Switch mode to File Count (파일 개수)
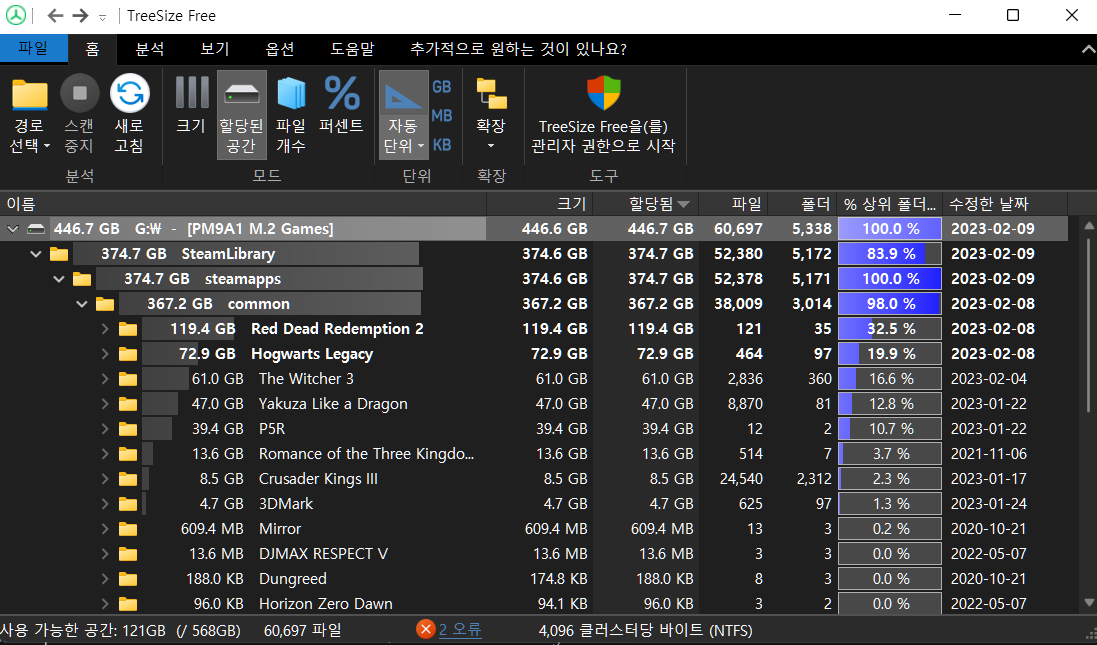 click(x=291, y=115)
